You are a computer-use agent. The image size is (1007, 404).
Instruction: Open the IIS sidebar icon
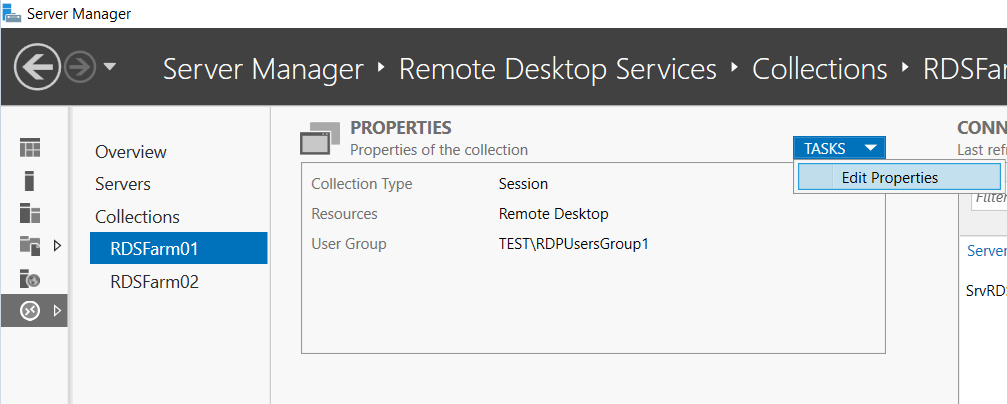tap(30, 278)
